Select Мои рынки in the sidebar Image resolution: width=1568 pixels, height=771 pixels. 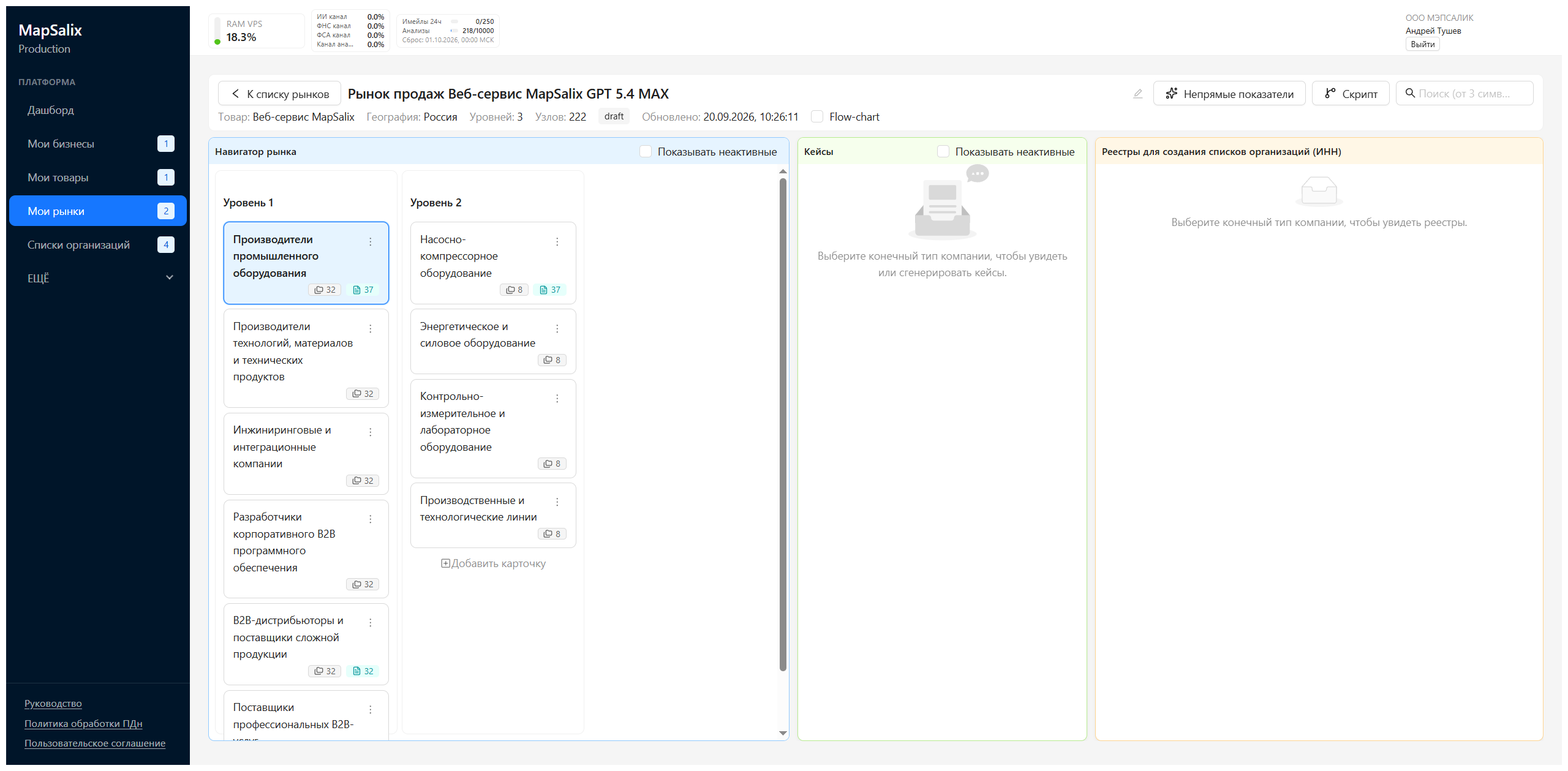(x=98, y=211)
